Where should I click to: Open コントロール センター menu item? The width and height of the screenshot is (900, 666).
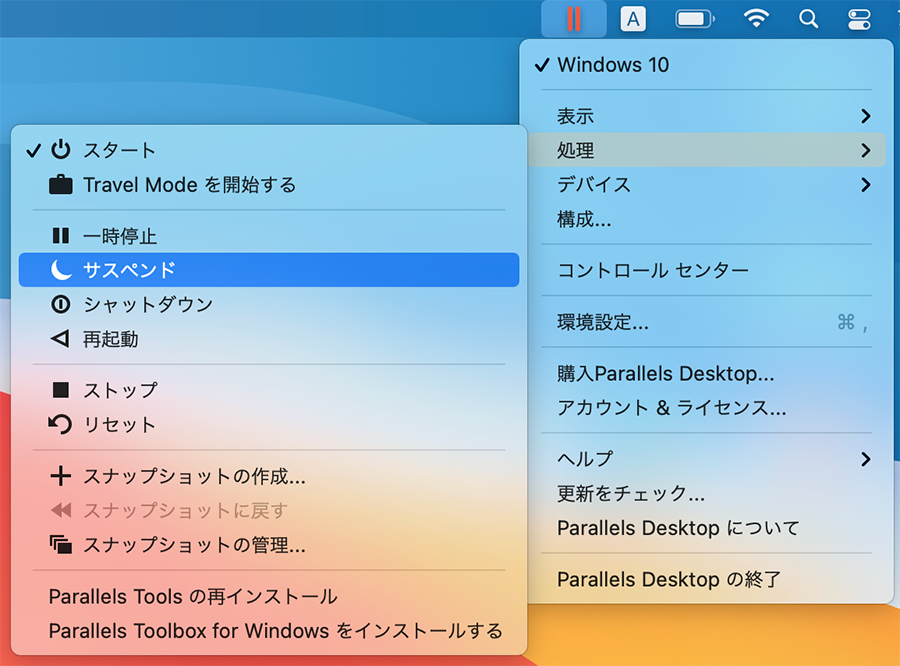(707, 270)
